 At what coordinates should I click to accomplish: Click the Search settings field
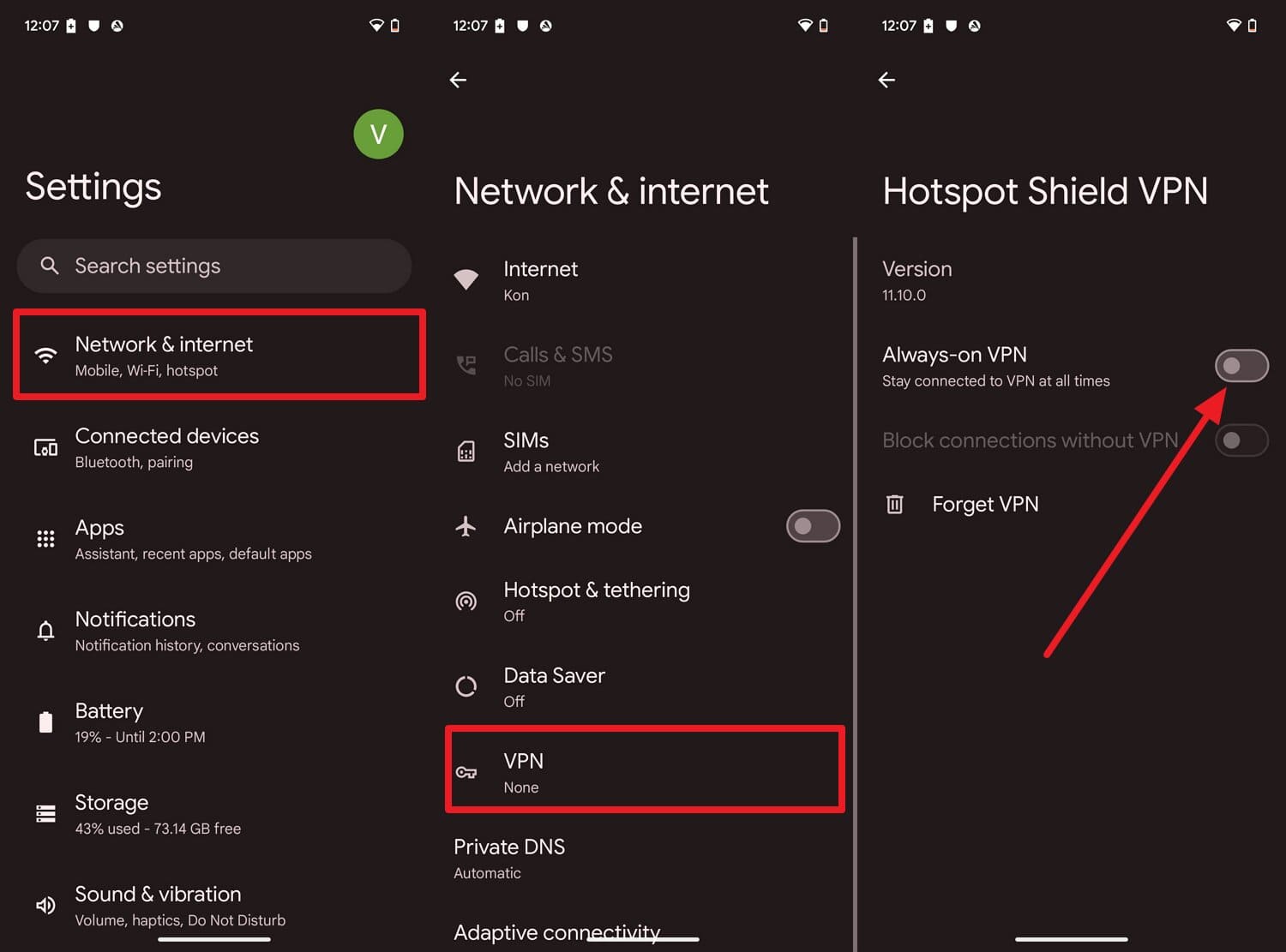(x=214, y=266)
